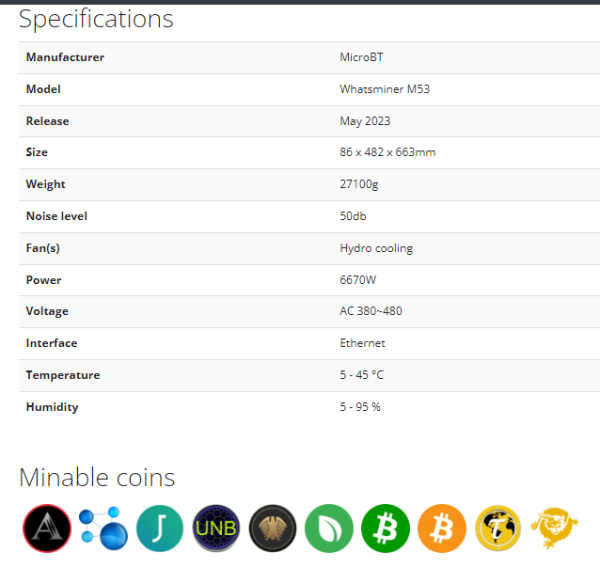Screen dimensions: 600x583
Task: Select the Whatsminer M53 model text
Action: click(385, 89)
